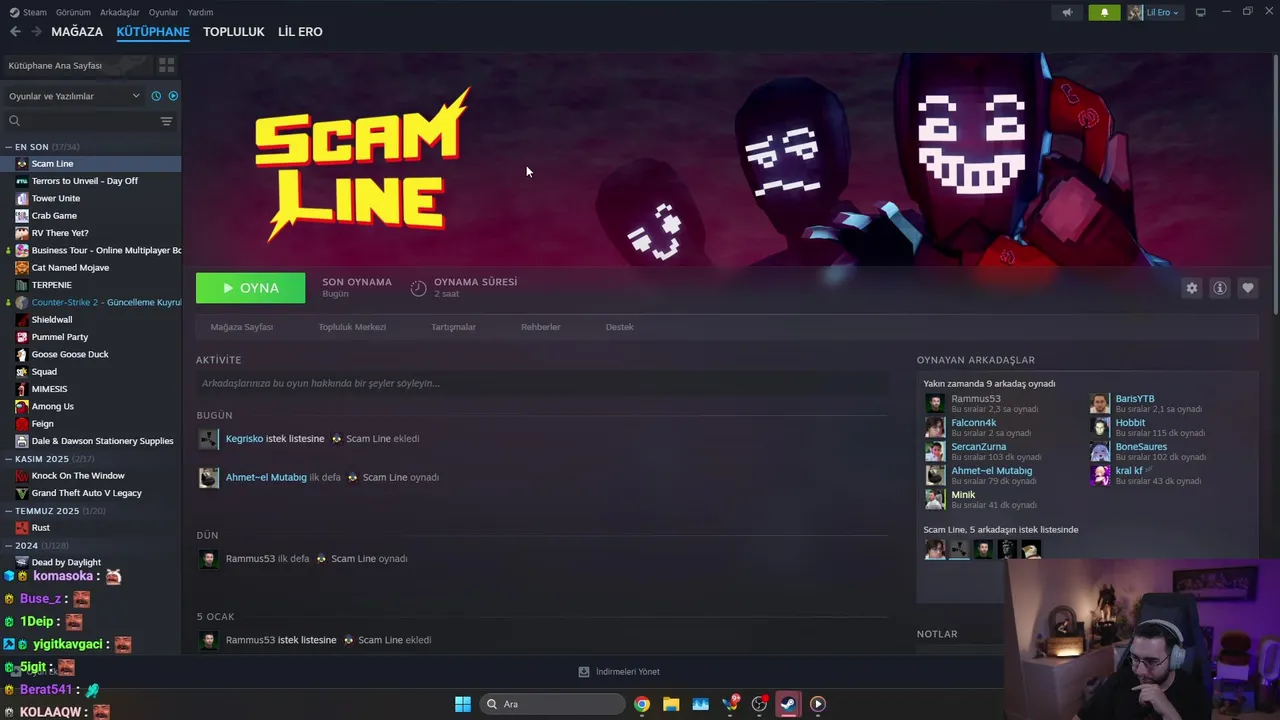1280x720 pixels.
Task: Open the Windows Start menu
Action: click(x=463, y=704)
